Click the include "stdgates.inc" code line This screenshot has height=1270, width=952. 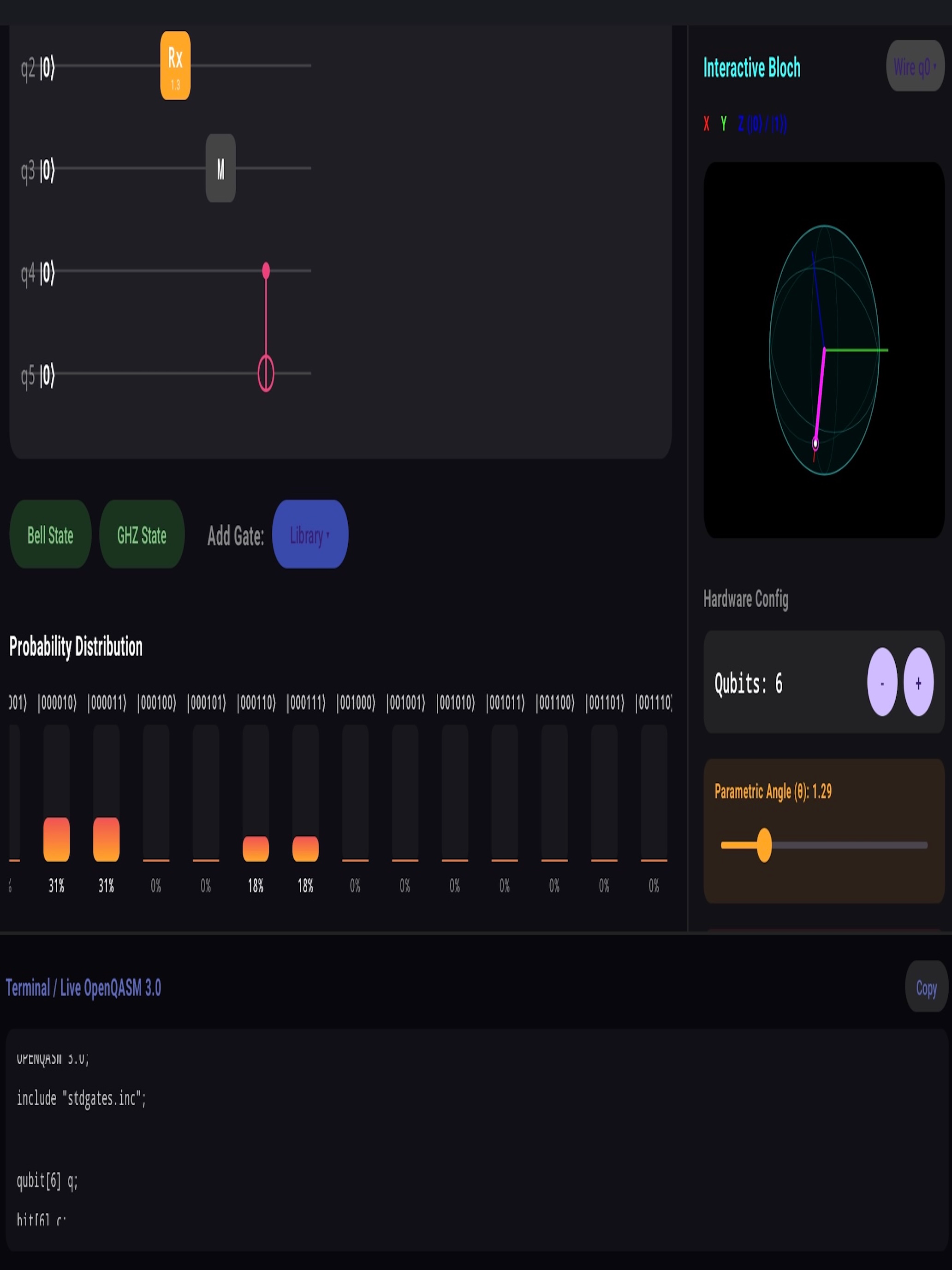coord(82,1098)
